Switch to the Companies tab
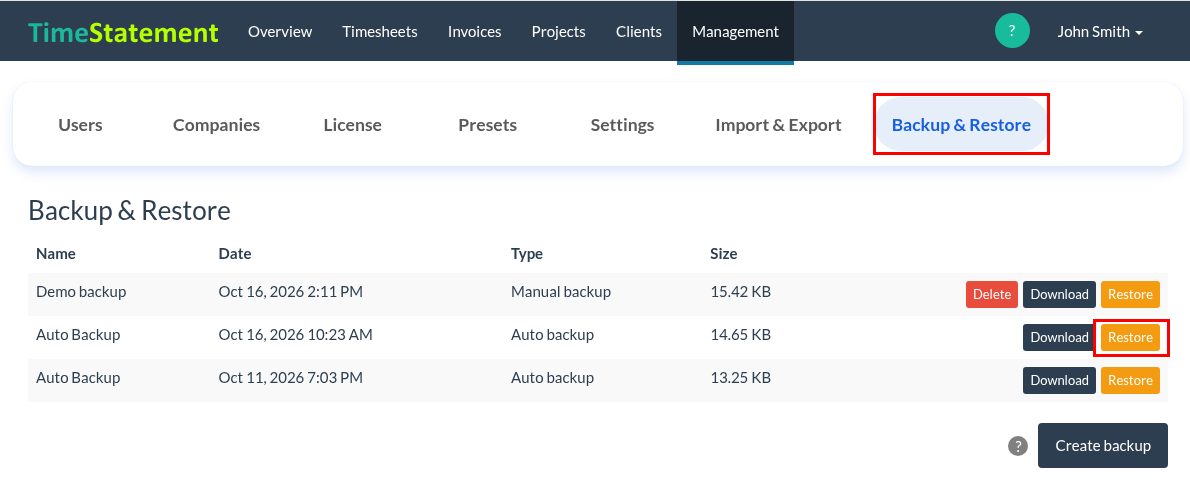 point(216,125)
